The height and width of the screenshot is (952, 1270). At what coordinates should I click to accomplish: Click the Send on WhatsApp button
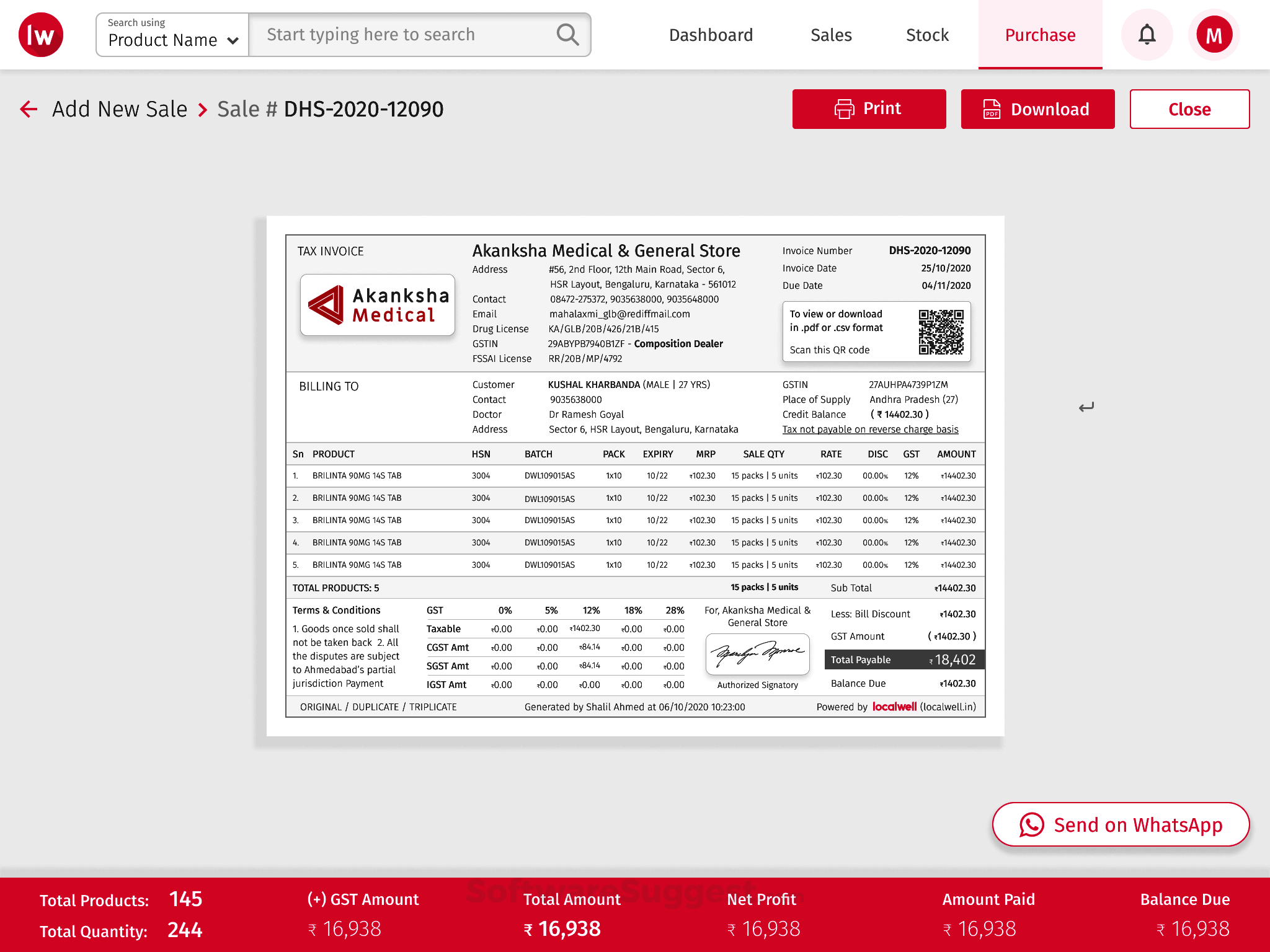1120,825
